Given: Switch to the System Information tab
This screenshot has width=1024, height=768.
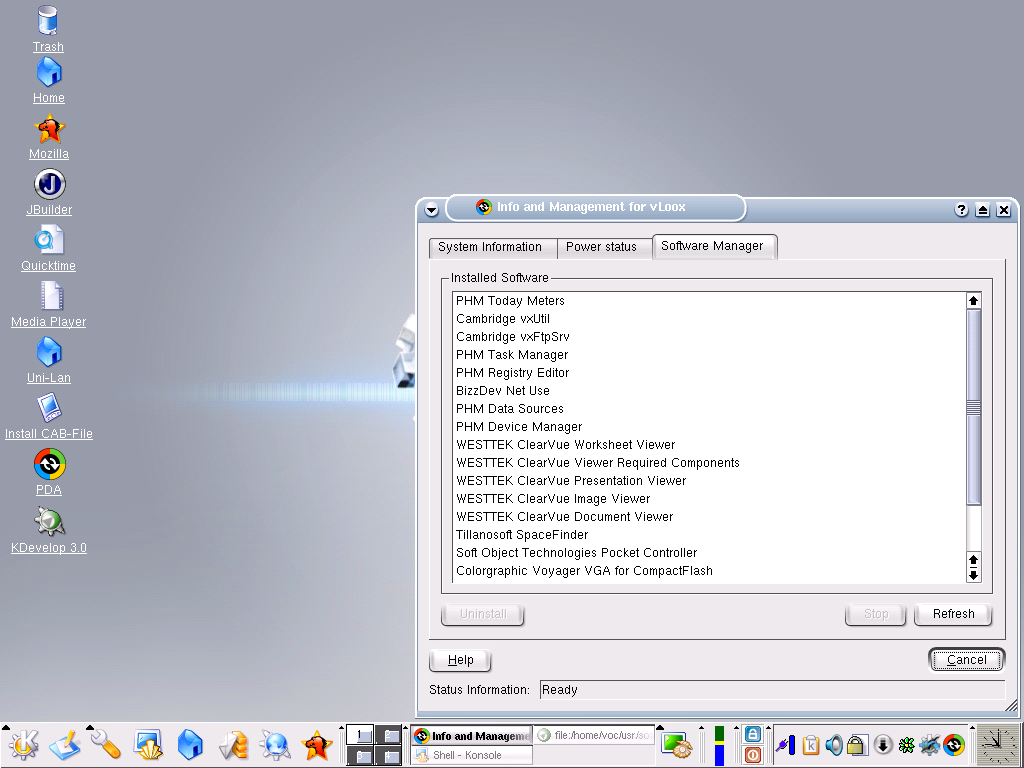Looking at the screenshot, I should pyautogui.click(x=490, y=247).
